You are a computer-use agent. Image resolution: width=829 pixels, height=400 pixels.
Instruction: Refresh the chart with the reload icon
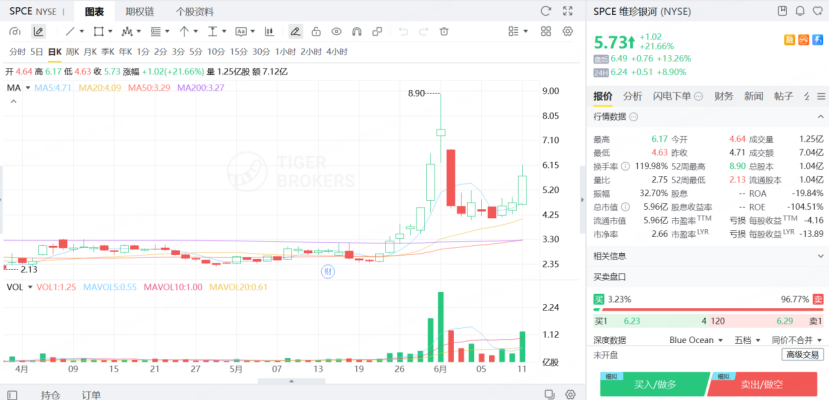point(546,11)
